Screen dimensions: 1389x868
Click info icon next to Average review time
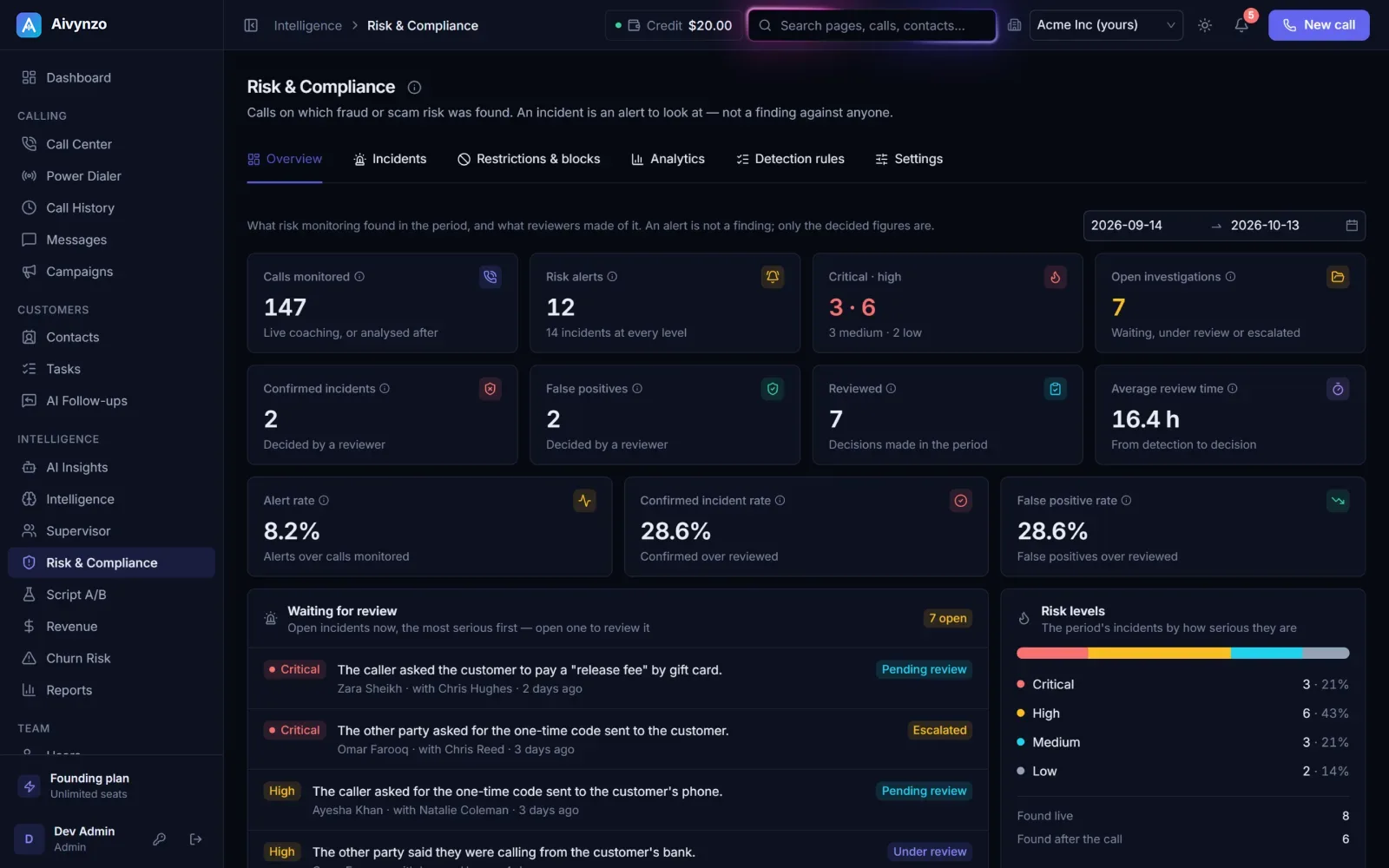1232,389
